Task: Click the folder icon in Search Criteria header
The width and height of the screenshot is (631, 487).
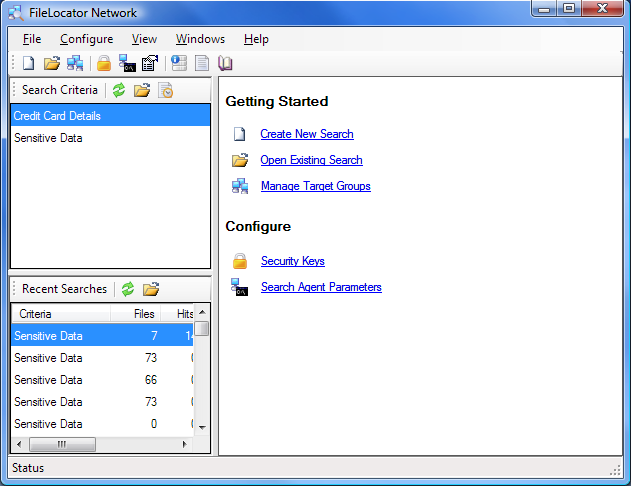Action: (x=142, y=90)
